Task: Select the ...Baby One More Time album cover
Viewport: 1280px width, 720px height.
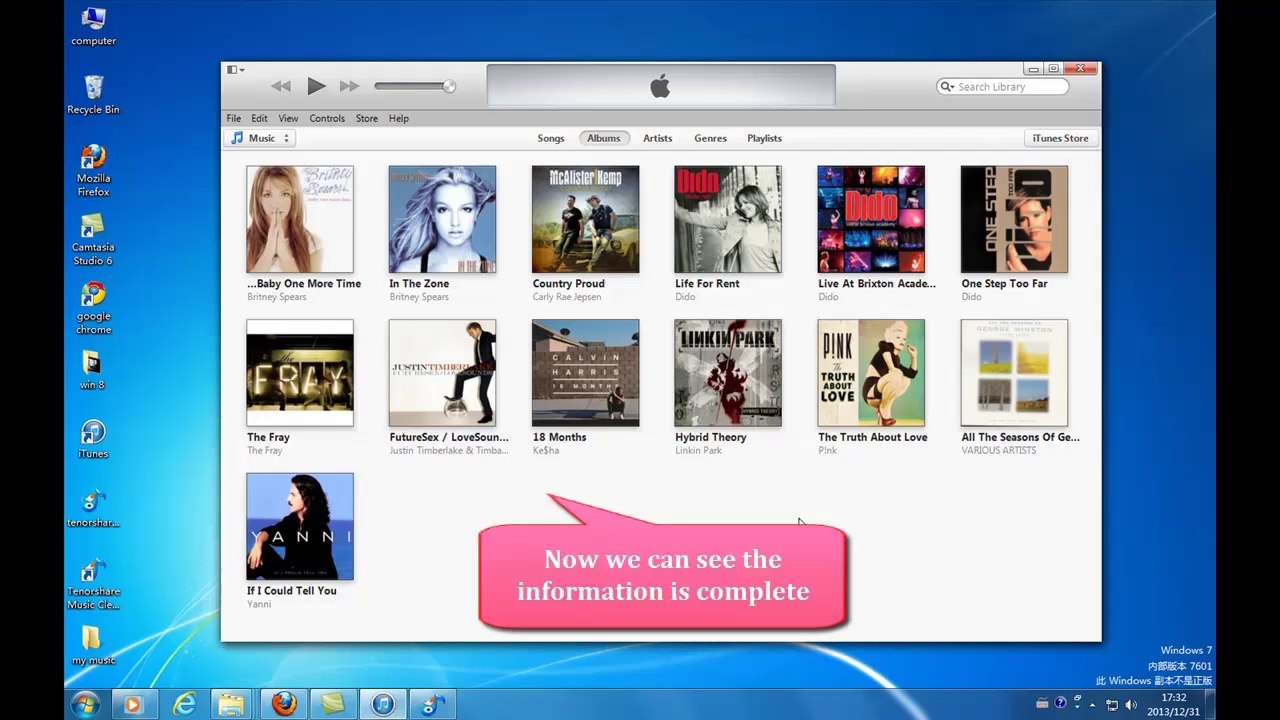Action: point(300,219)
